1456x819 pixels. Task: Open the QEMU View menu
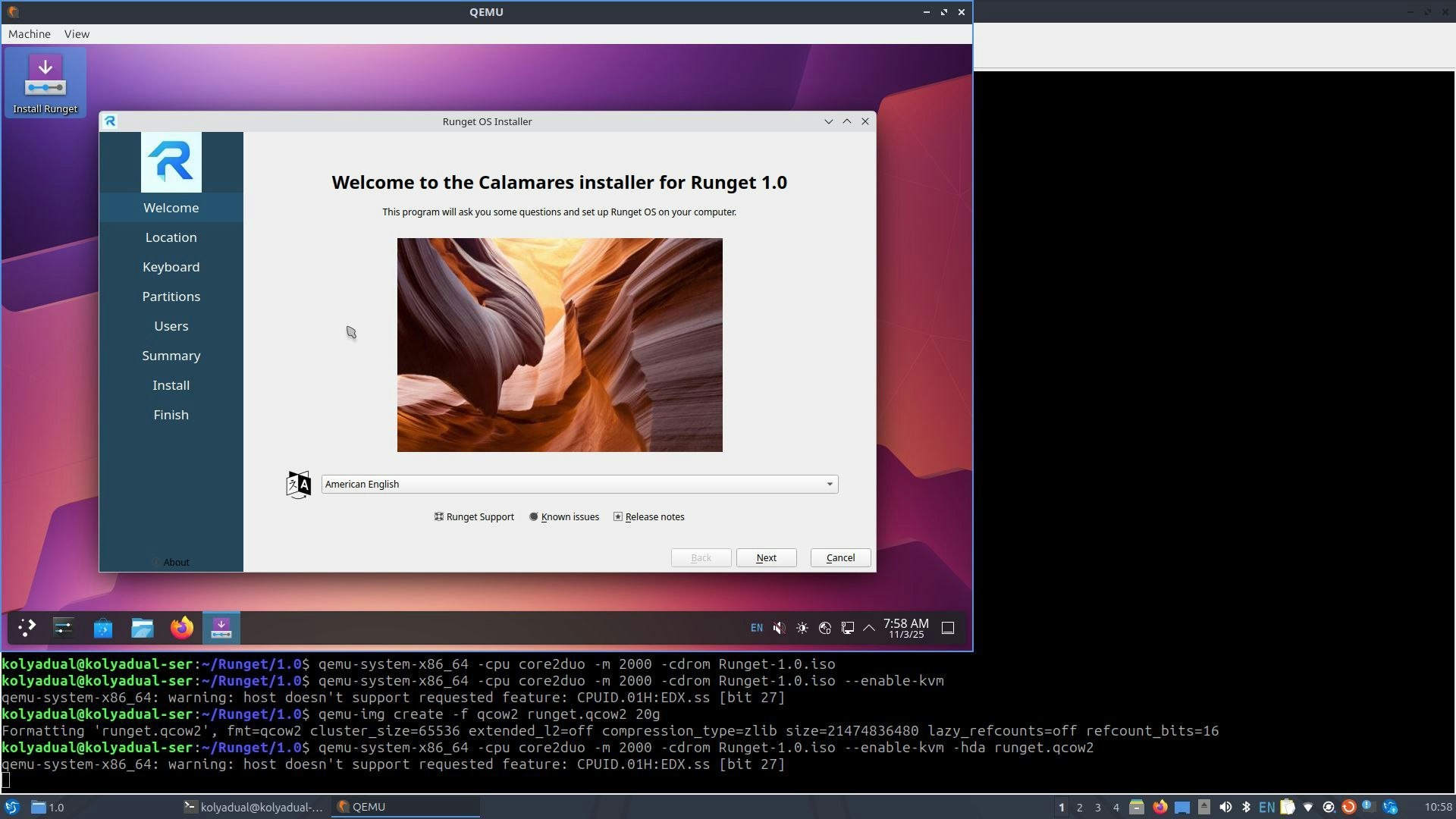(x=77, y=34)
